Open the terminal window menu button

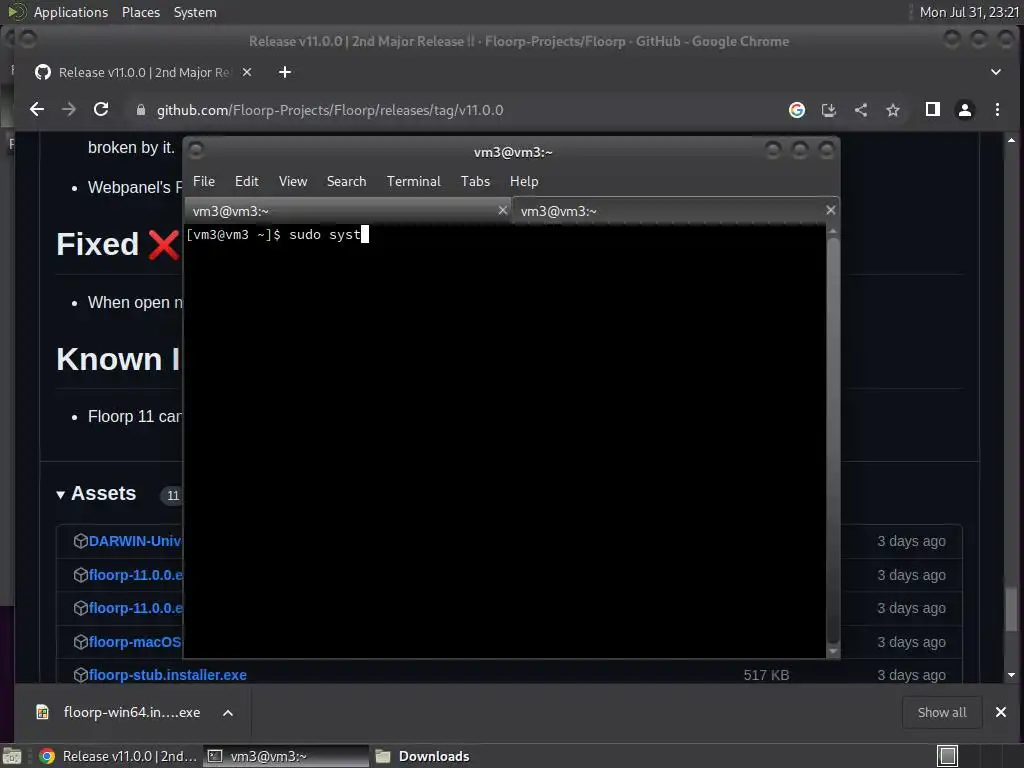pyautogui.click(x=195, y=151)
